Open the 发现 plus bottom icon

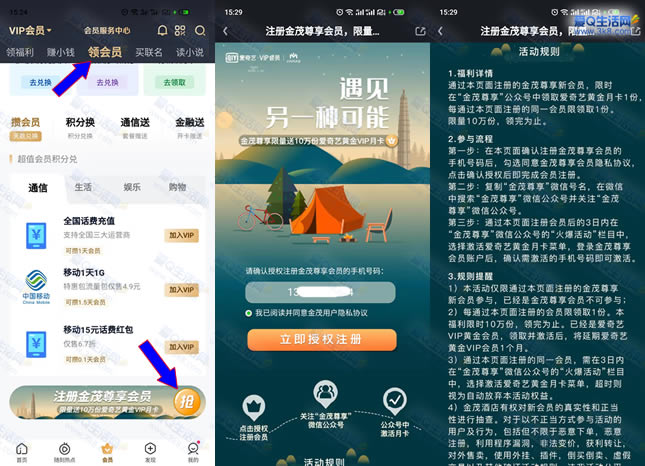click(150, 452)
